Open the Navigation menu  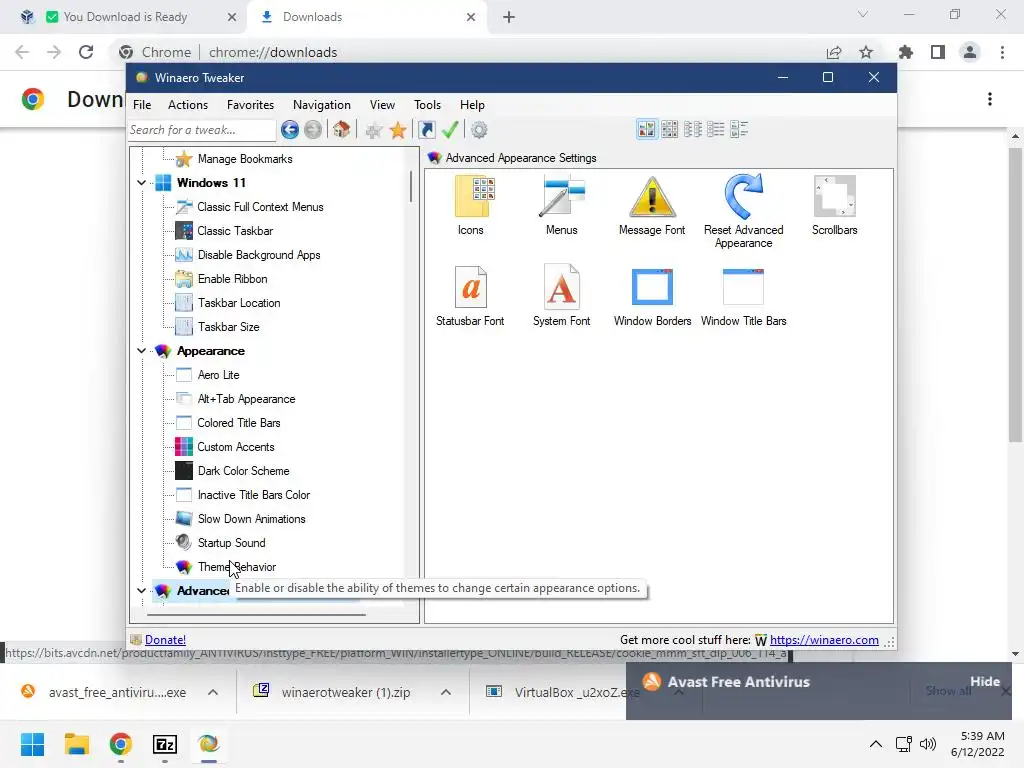(322, 105)
